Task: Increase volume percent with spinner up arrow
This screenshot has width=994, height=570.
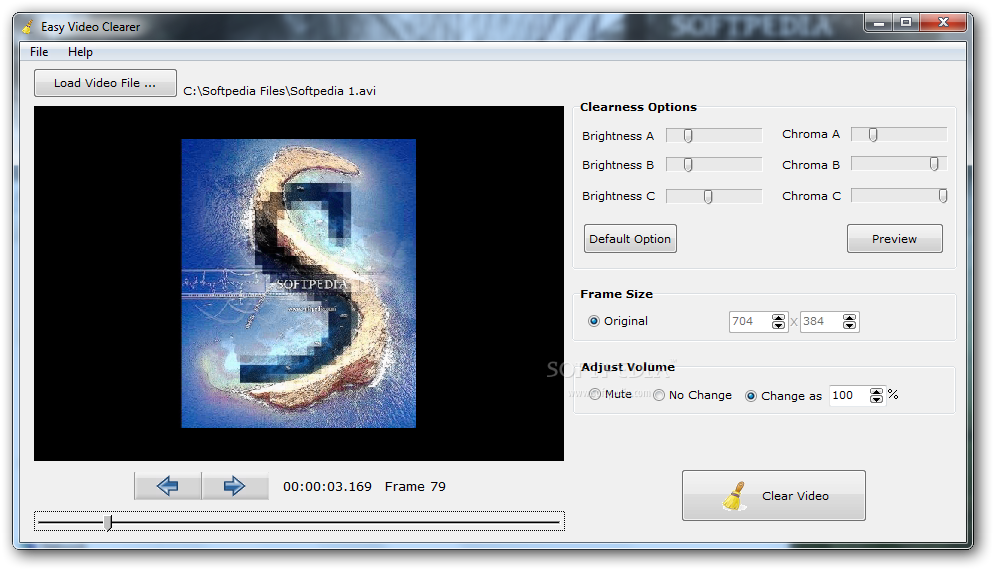Action: point(876,392)
